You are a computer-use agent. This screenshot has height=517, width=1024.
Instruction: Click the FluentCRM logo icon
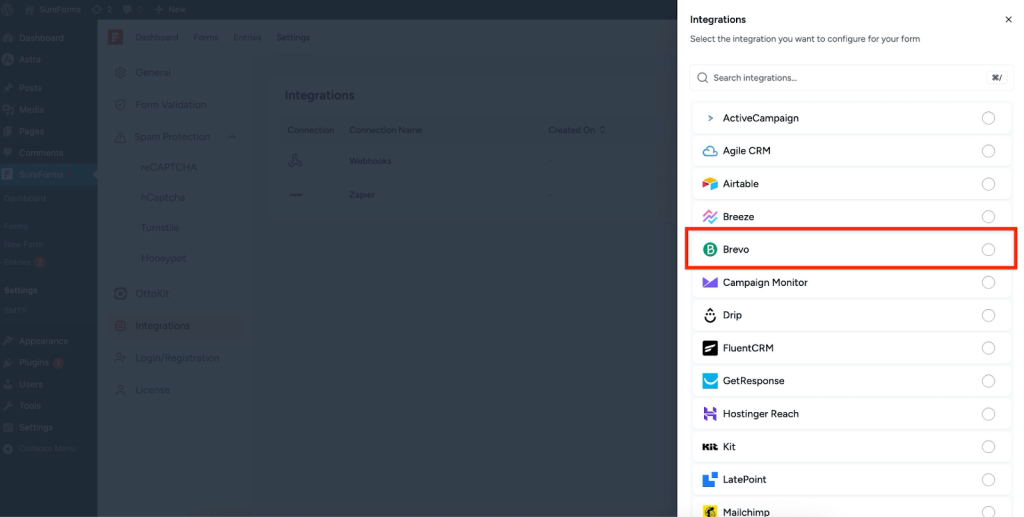tap(710, 349)
